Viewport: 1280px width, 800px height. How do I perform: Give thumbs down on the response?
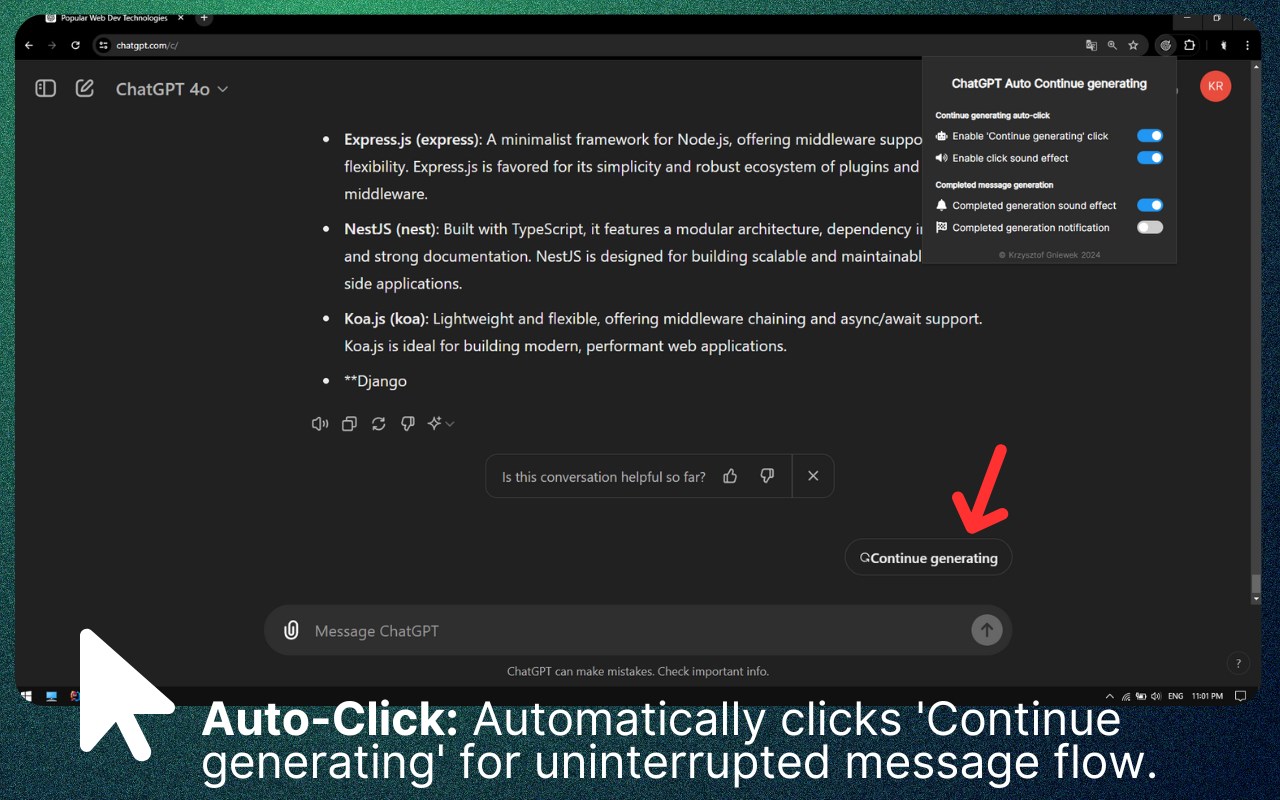pos(407,424)
